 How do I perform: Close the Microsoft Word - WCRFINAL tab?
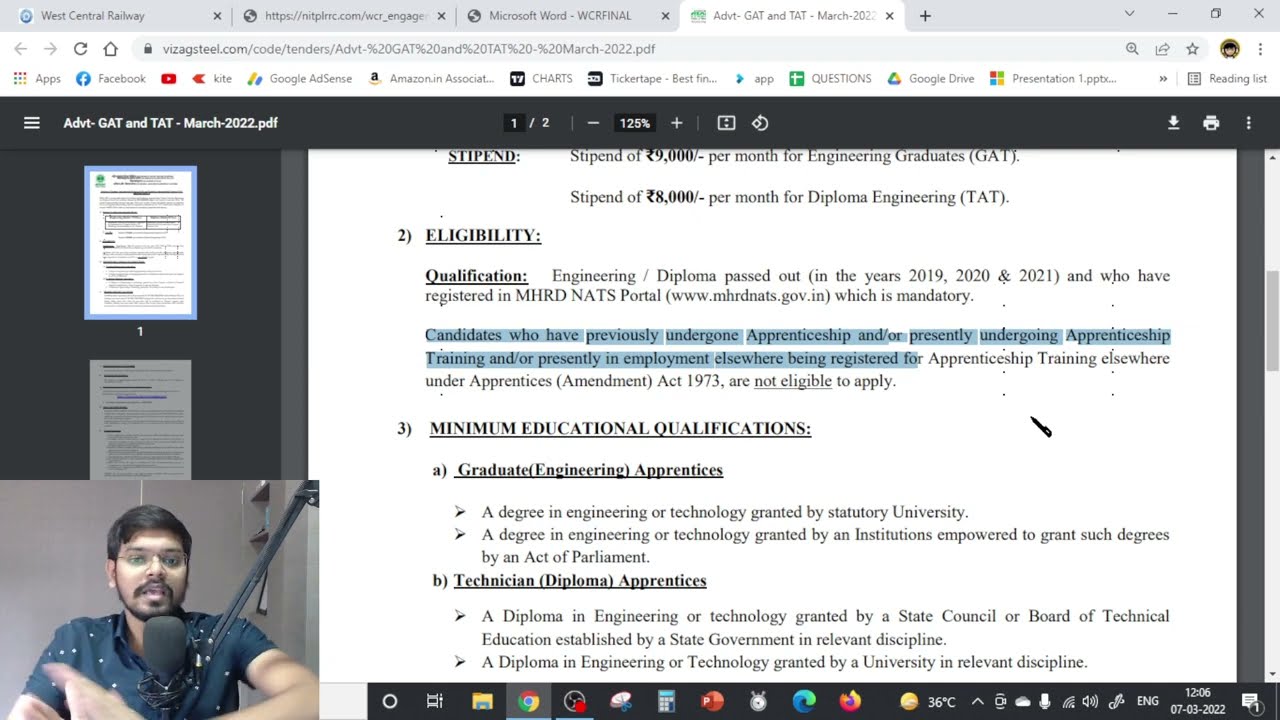tap(665, 15)
